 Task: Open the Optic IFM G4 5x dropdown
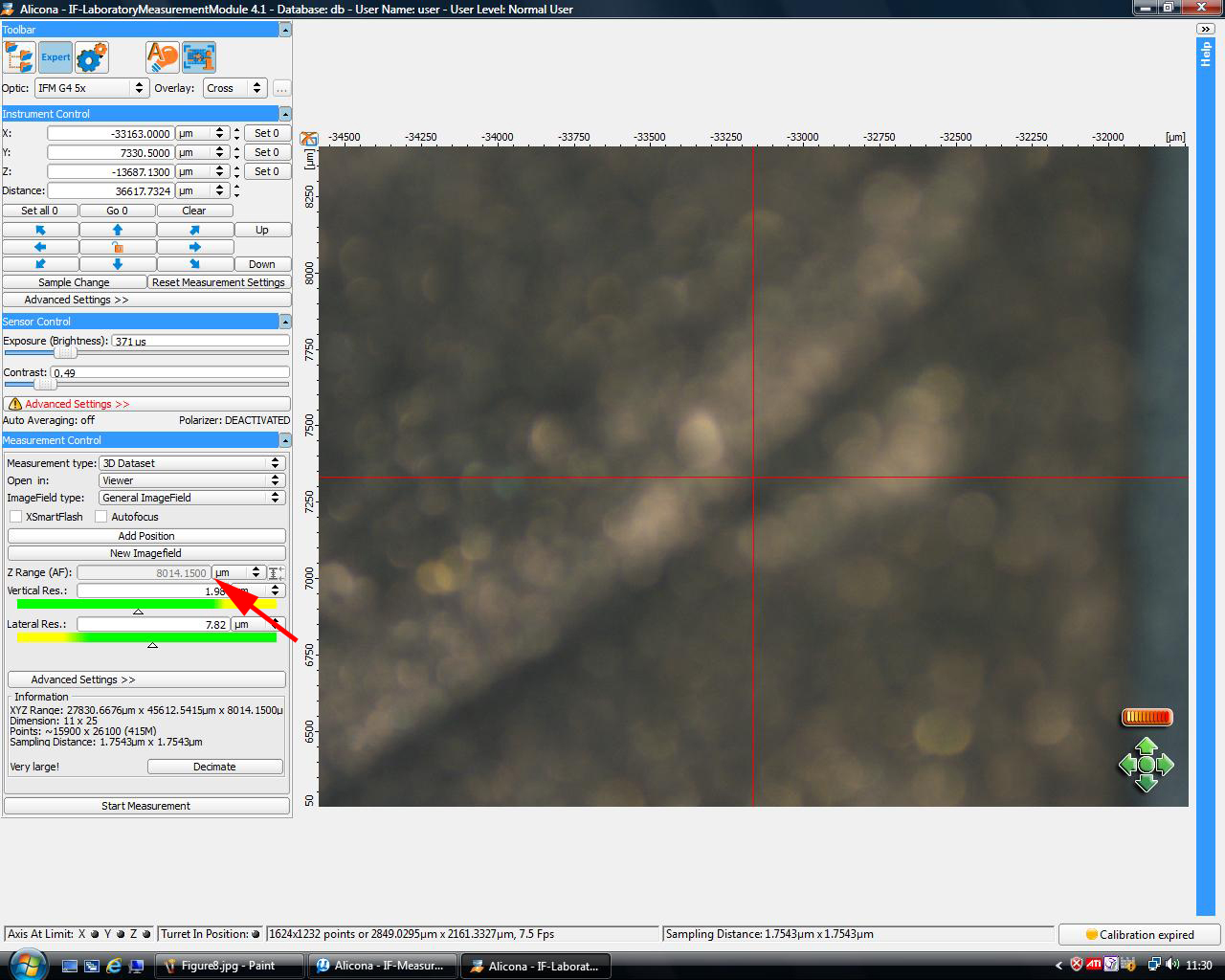91,88
